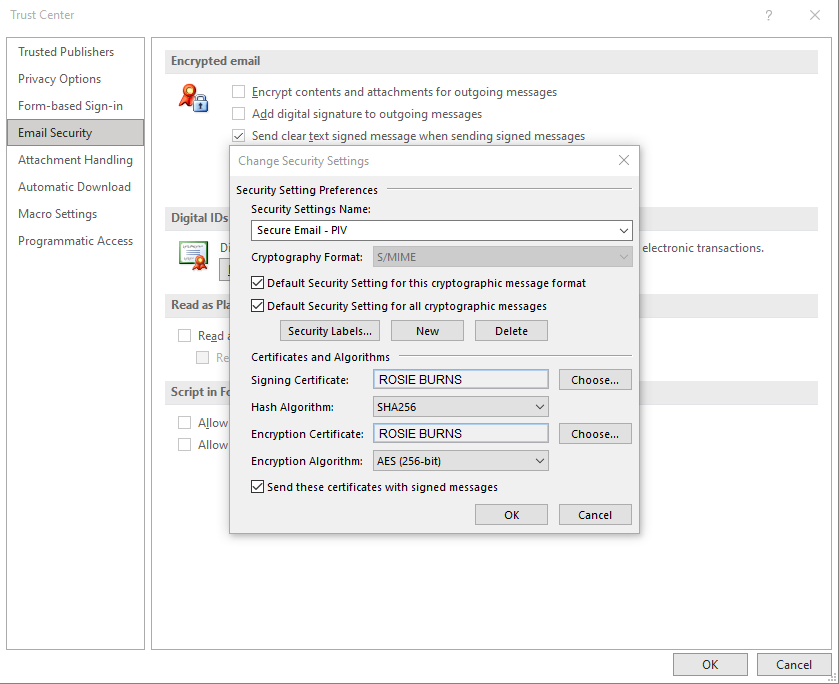Open Trust Center help via question mark
The height and width of the screenshot is (684, 839).
[x=768, y=15]
